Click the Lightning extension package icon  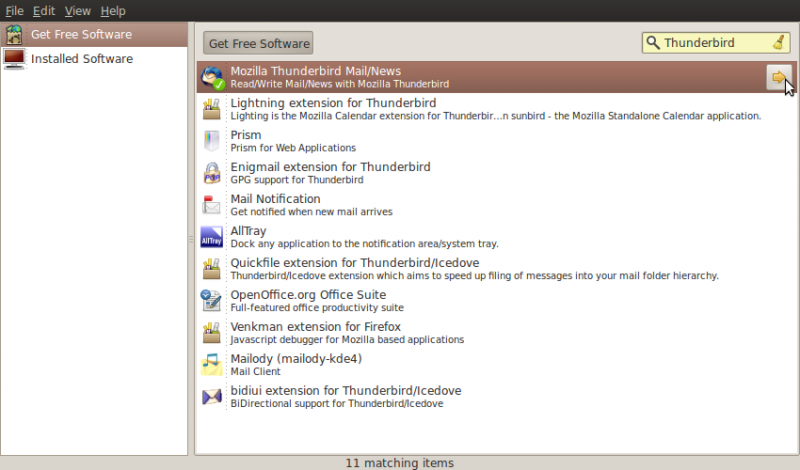coord(211,109)
